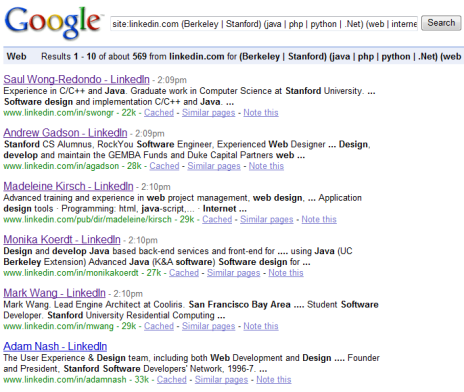Open Cached link for Saul Wong-Redondo

coord(159,113)
